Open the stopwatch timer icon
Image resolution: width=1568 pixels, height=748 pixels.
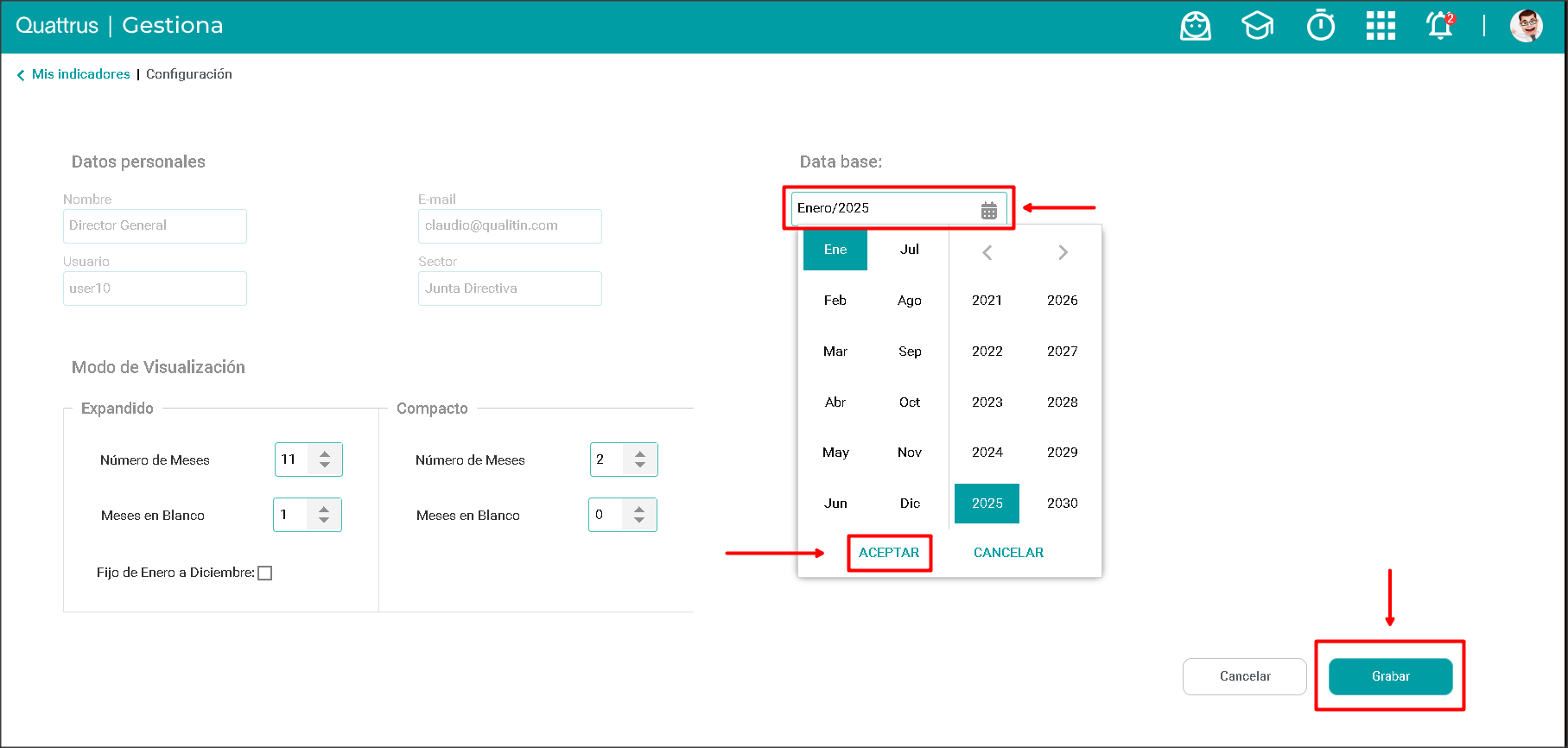tap(1320, 26)
